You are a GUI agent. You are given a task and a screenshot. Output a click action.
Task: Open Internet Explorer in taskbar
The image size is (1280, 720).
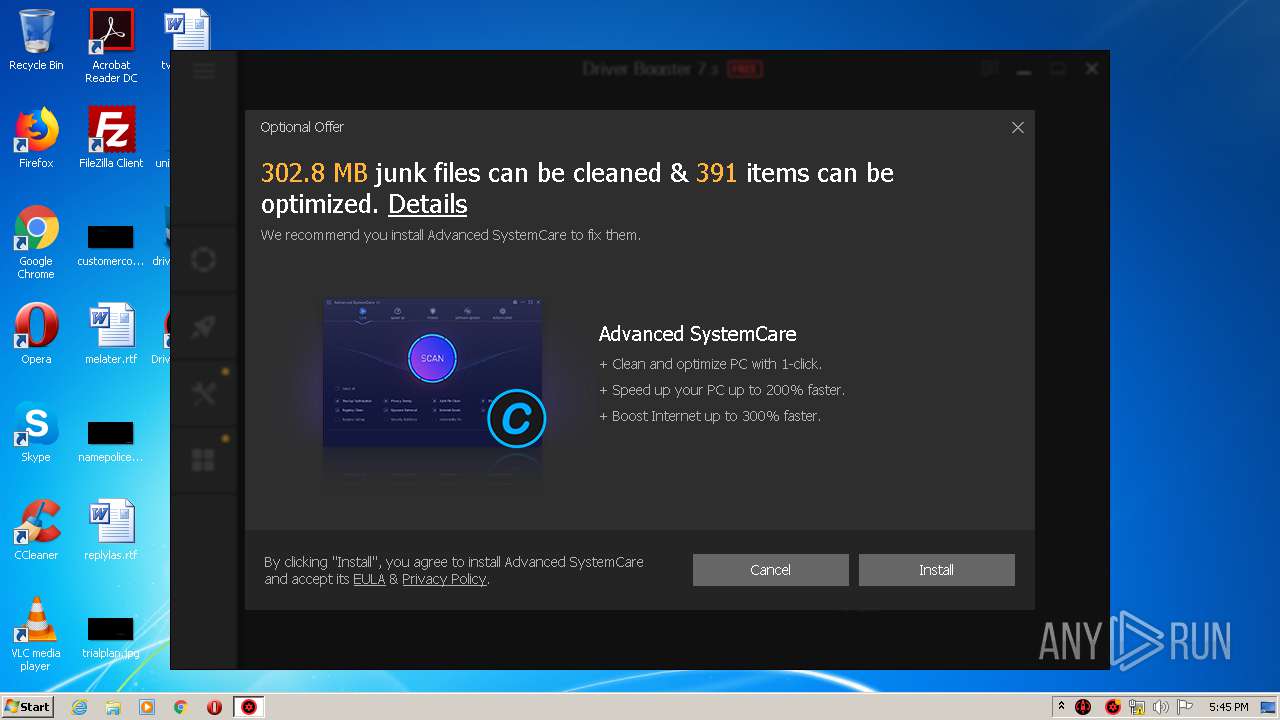point(80,707)
